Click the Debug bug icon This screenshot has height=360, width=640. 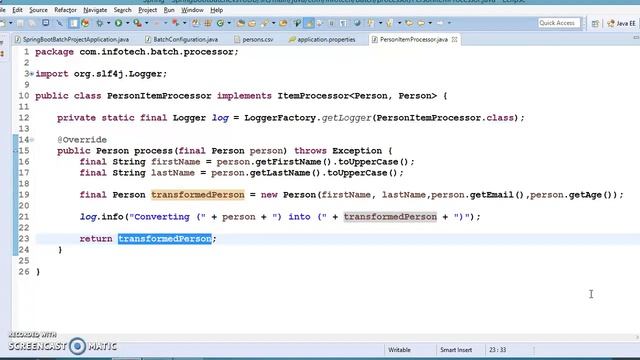pyautogui.click(x=99, y=23)
